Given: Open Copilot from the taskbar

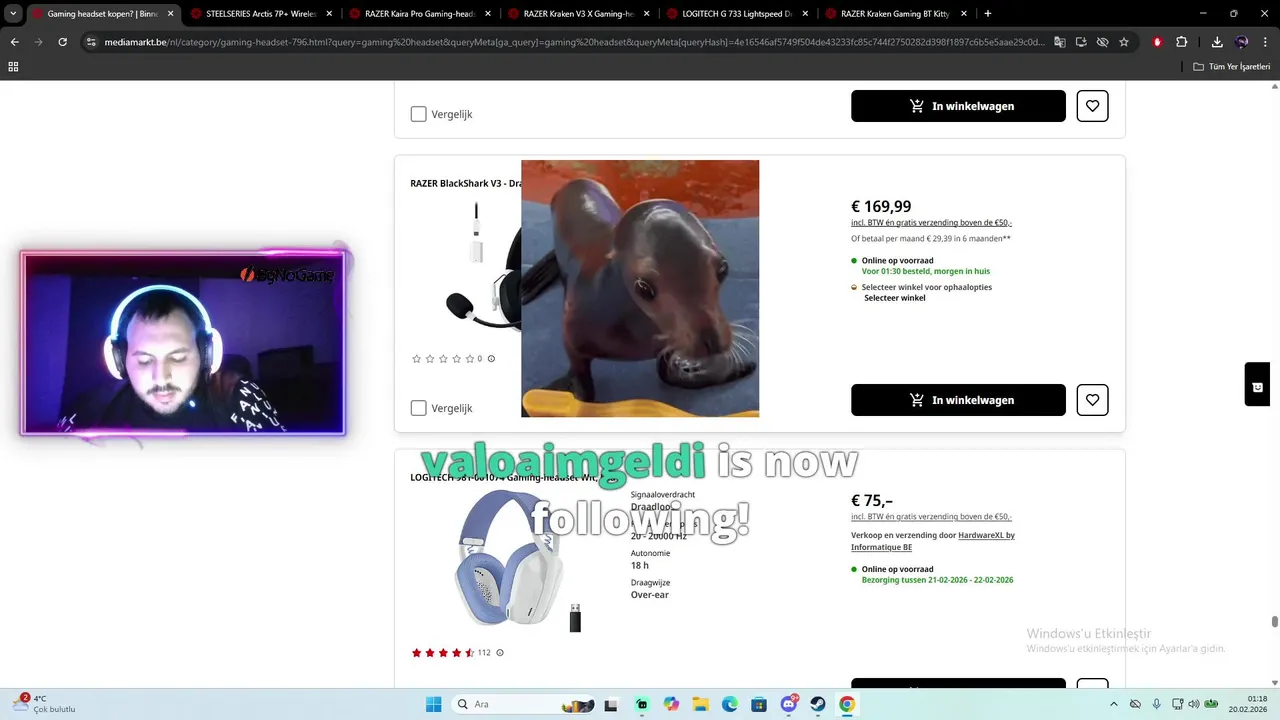Looking at the screenshot, I should (671, 704).
